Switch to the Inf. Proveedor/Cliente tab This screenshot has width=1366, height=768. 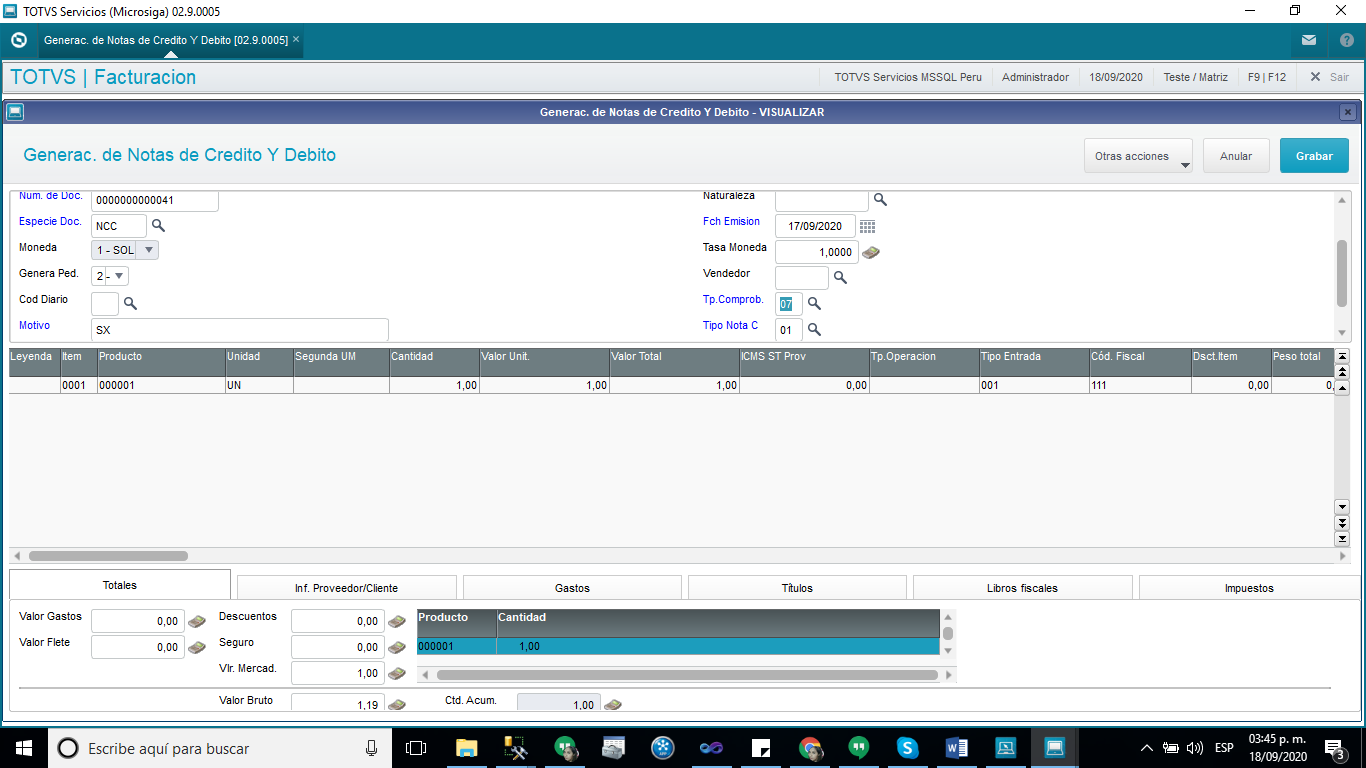click(346, 588)
